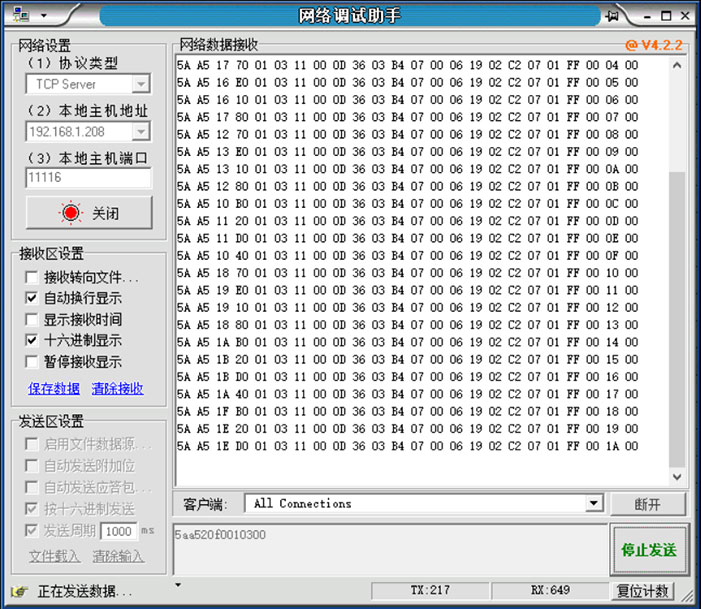Click the 保存数据 link
Screen dimensions: 701x609
coord(54,388)
